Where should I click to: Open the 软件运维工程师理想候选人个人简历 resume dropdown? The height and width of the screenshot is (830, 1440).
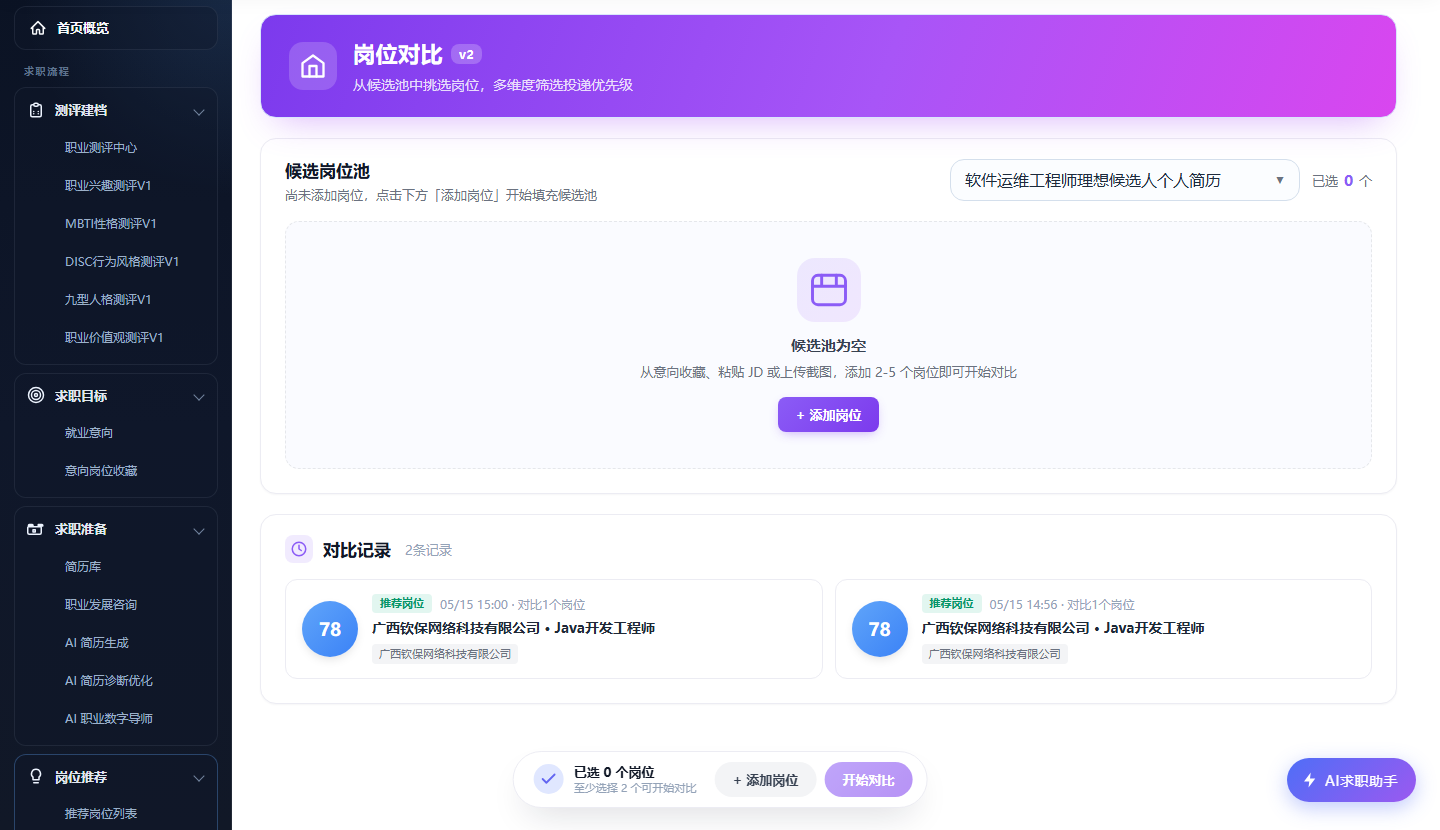(1124, 180)
